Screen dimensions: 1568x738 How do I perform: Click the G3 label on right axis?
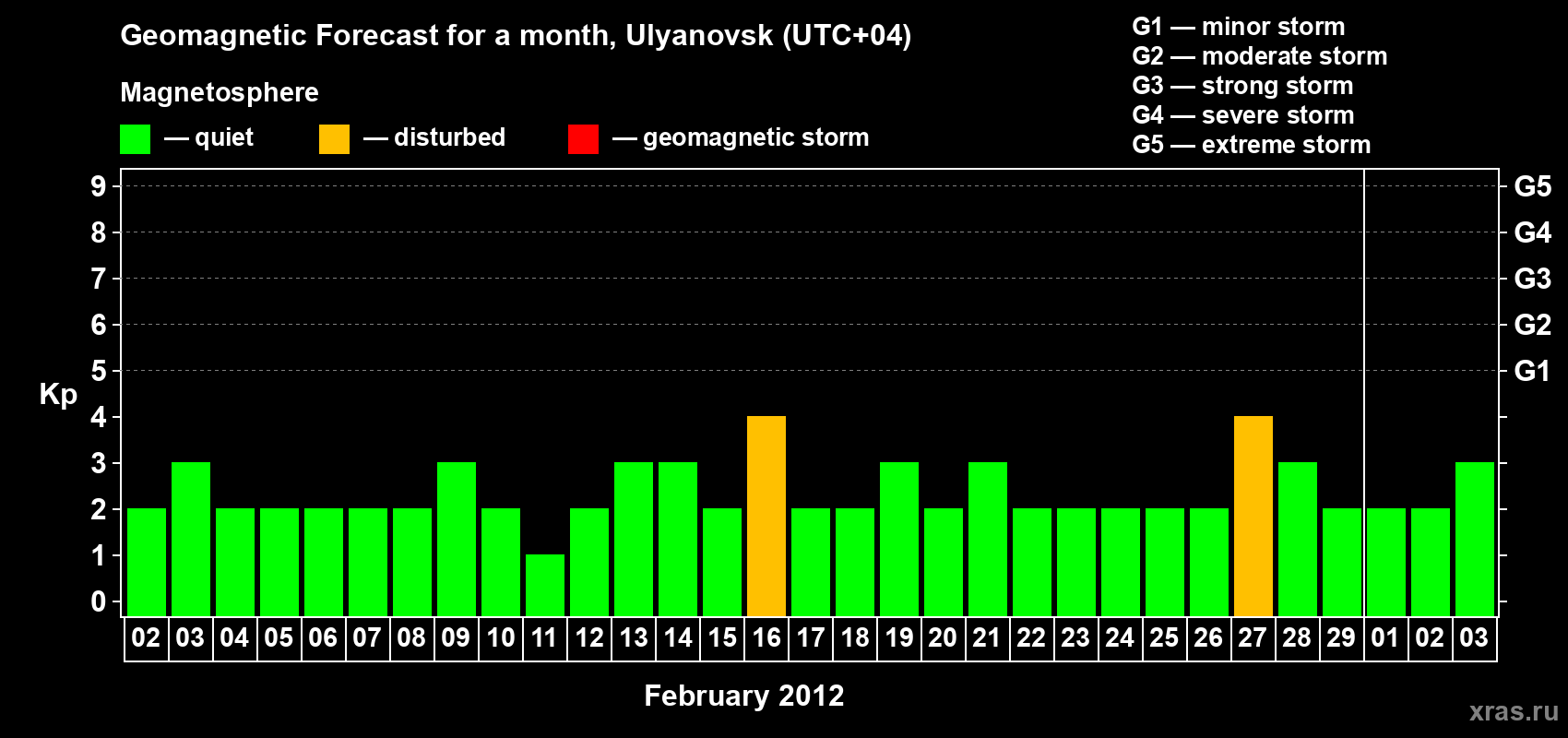coord(1533,279)
